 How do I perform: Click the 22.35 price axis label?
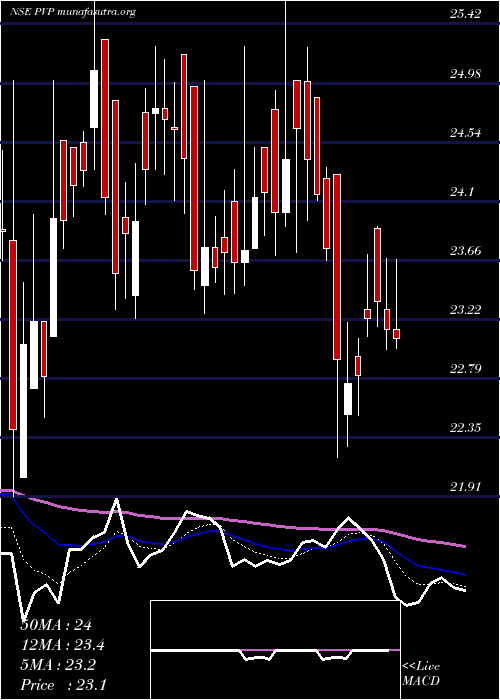466,428
